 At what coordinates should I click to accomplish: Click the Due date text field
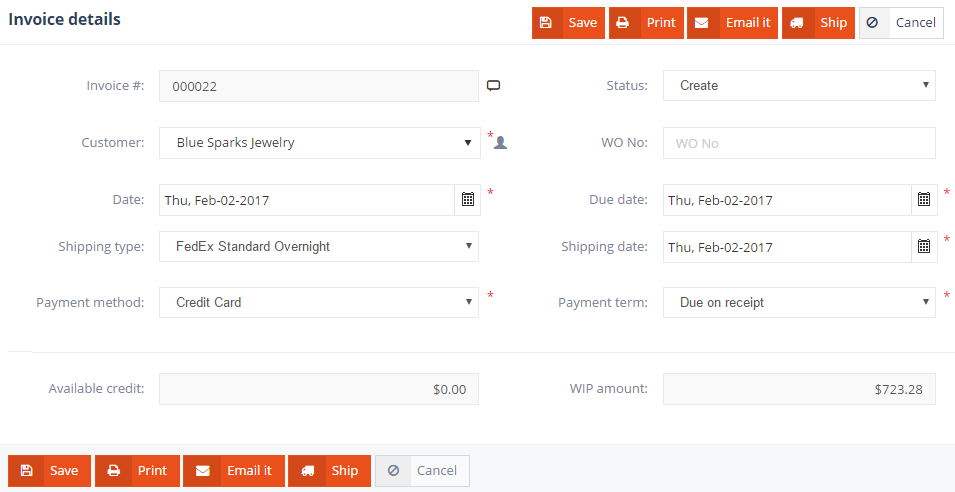point(787,200)
